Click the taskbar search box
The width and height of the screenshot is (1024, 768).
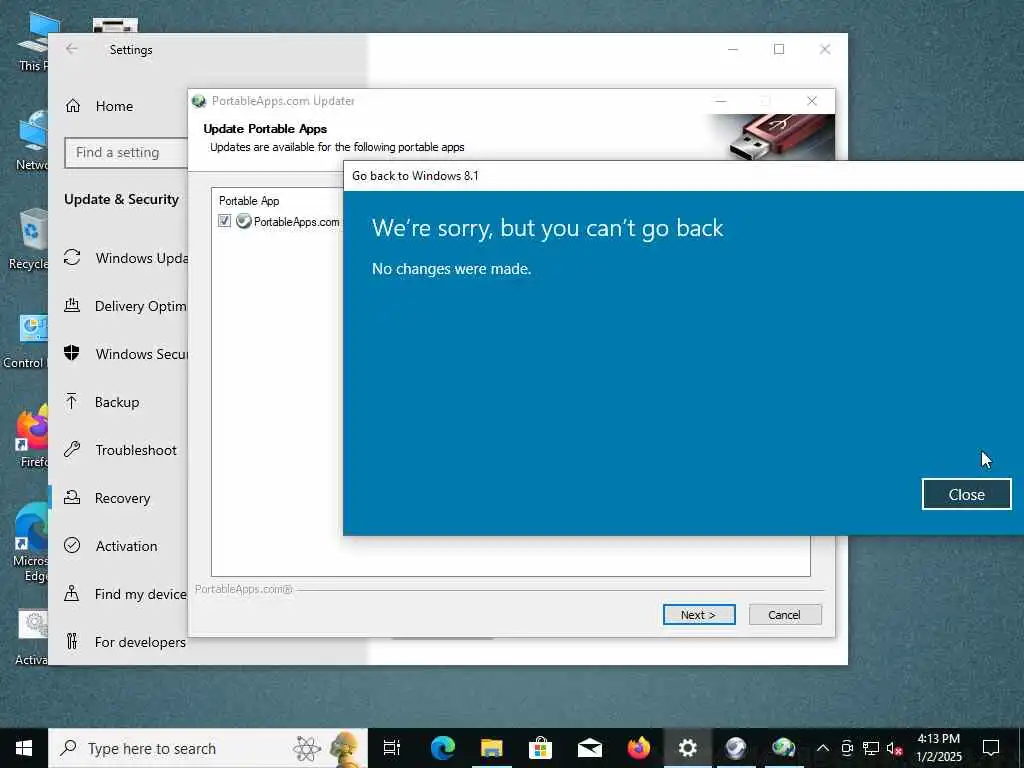(208, 748)
